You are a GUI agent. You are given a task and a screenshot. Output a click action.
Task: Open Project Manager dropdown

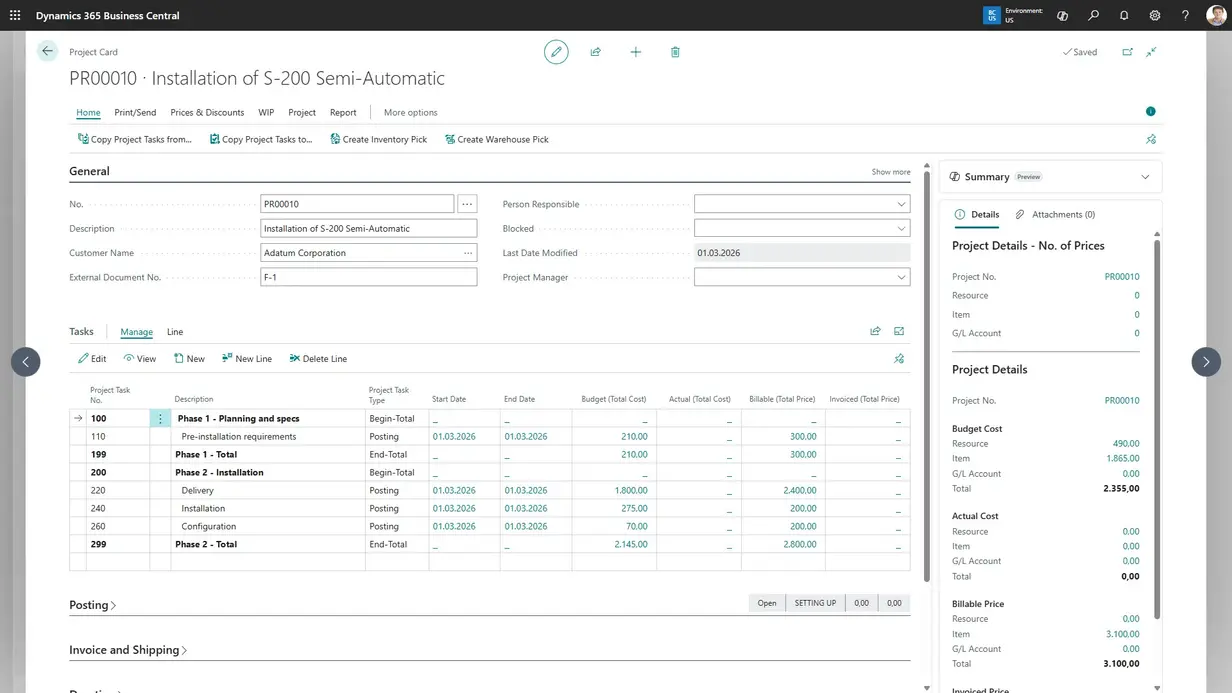click(901, 277)
